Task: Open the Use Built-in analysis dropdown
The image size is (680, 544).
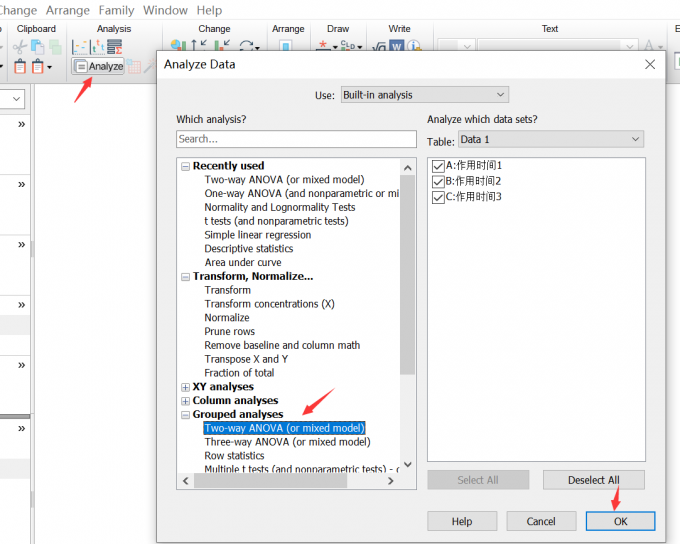Action: click(424, 95)
